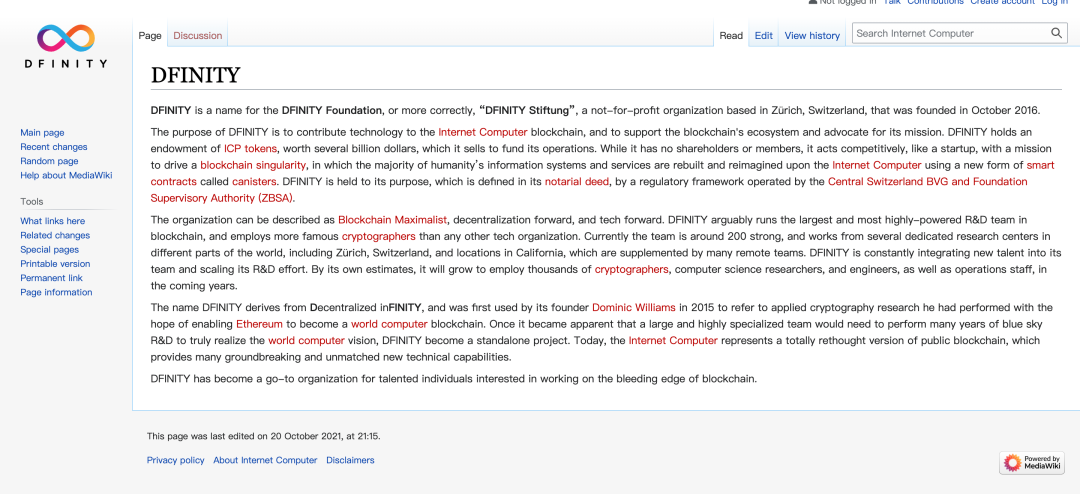Open About Internet Computer footer link
The height and width of the screenshot is (494, 1080).
point(265,460)
